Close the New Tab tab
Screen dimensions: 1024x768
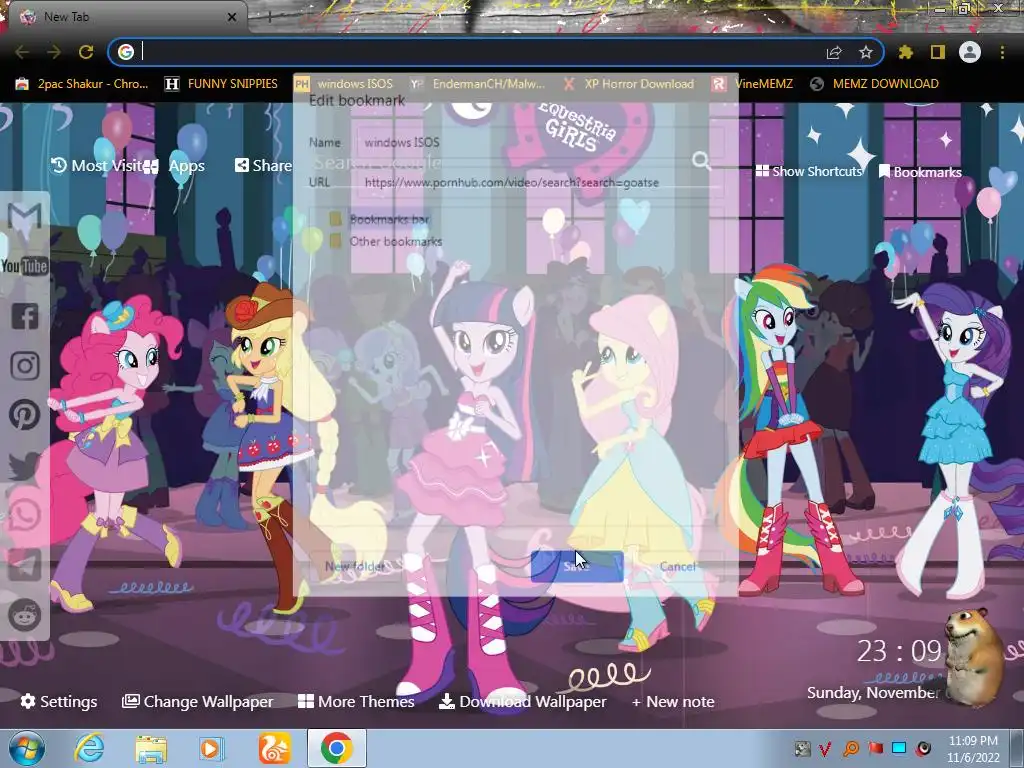231,17
